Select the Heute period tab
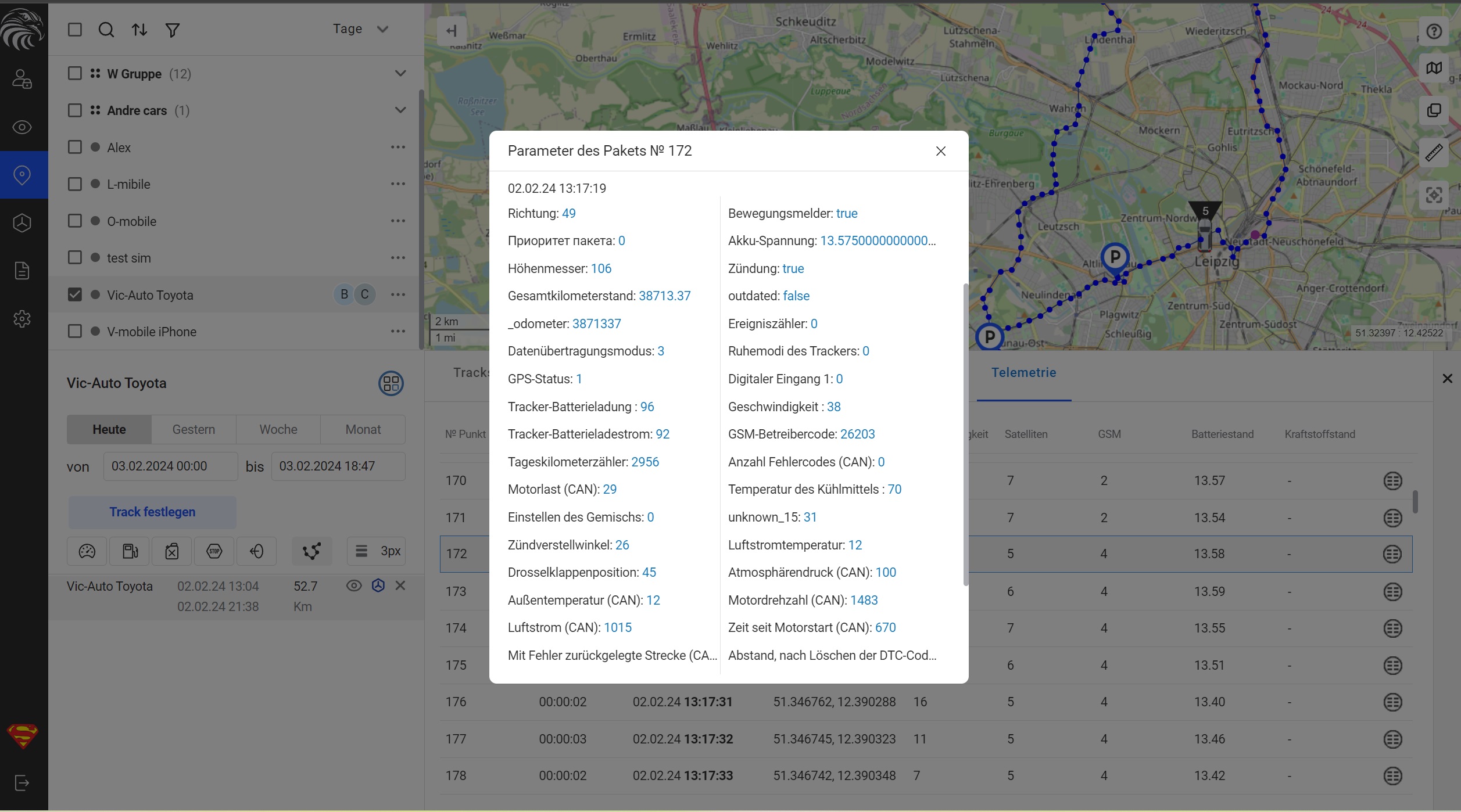The image size is (1461, 812). click(x=109, y=430)
